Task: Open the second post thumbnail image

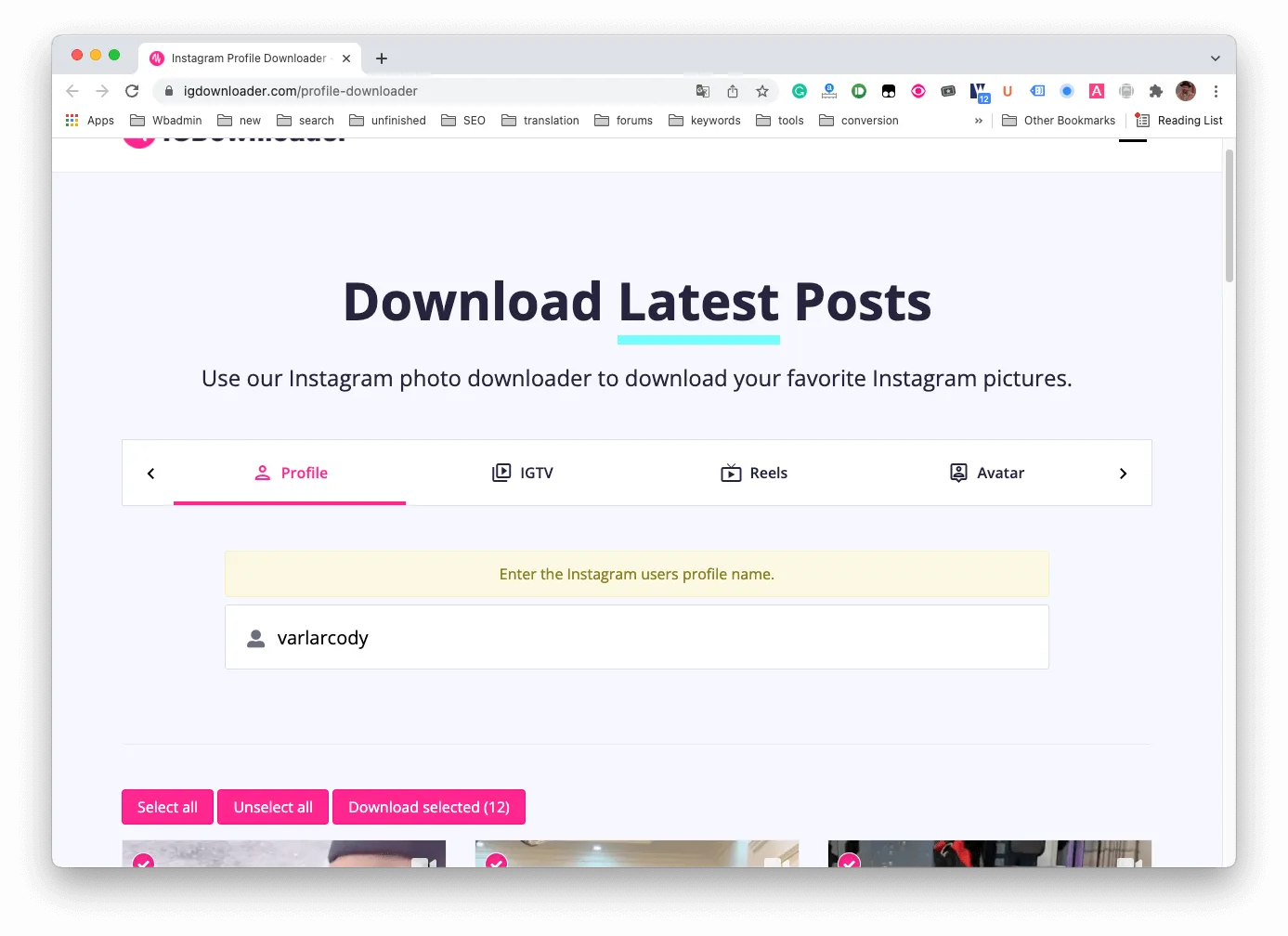Action: (637, 854)
